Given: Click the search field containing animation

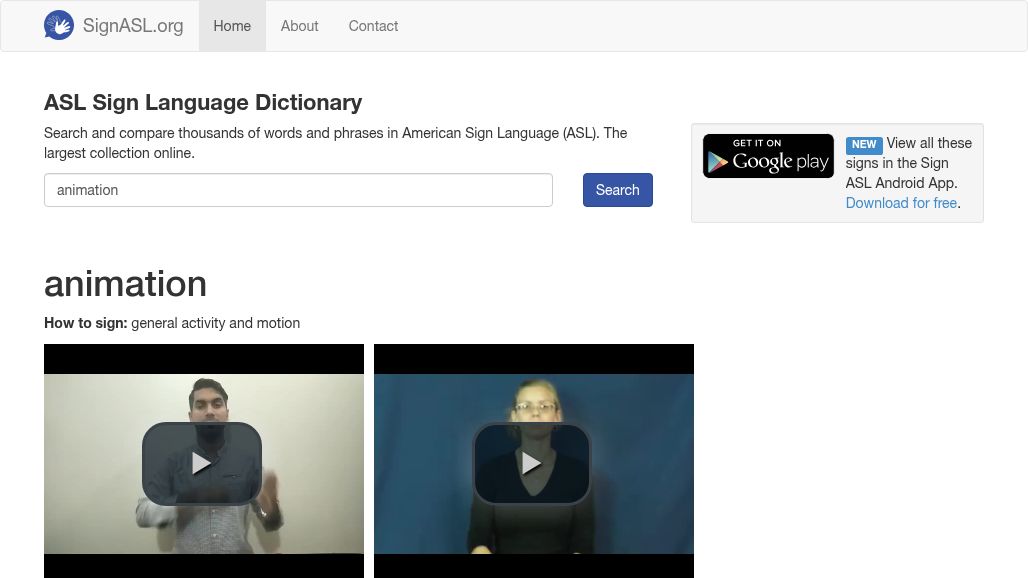Looking at the screenshot, I should [298, 190].
